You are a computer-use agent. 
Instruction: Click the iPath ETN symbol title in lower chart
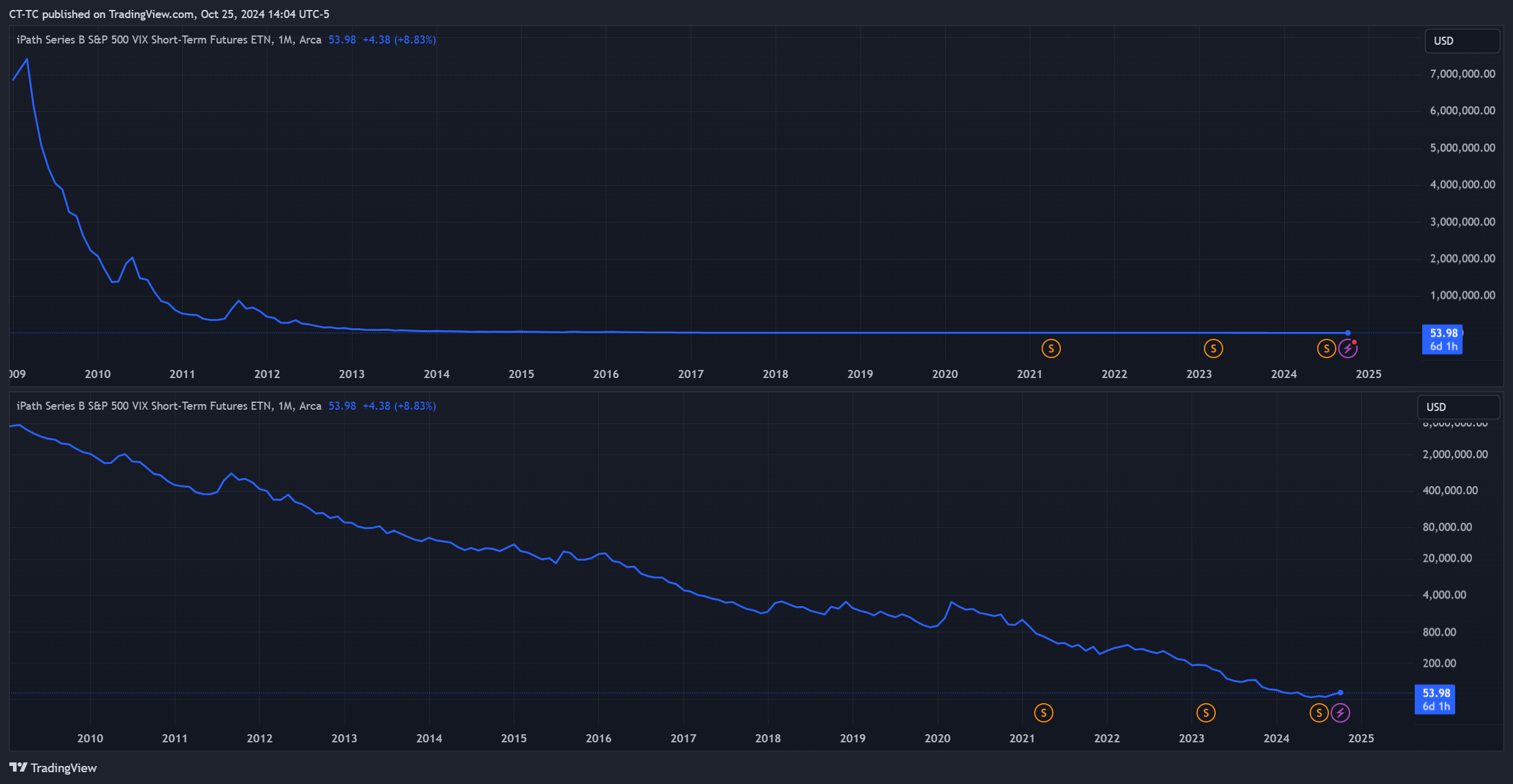point(169,406)
